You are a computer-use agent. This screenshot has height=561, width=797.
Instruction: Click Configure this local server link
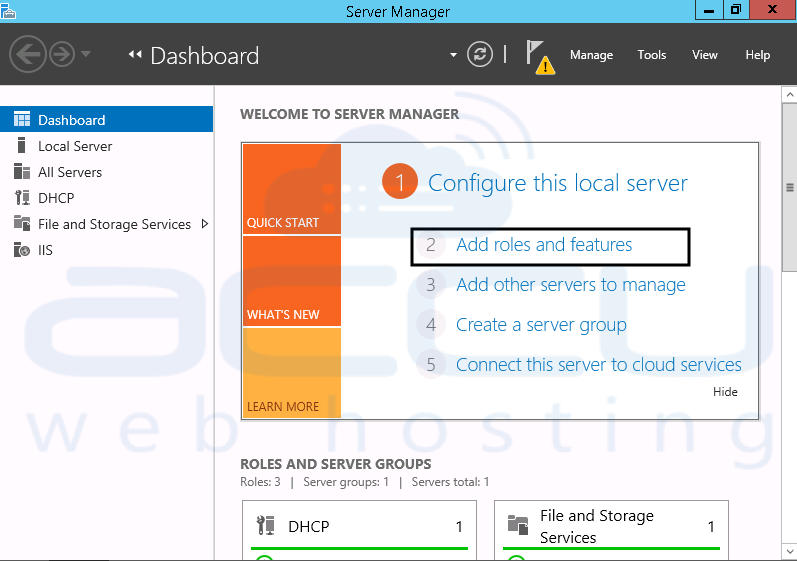(558, 183)
